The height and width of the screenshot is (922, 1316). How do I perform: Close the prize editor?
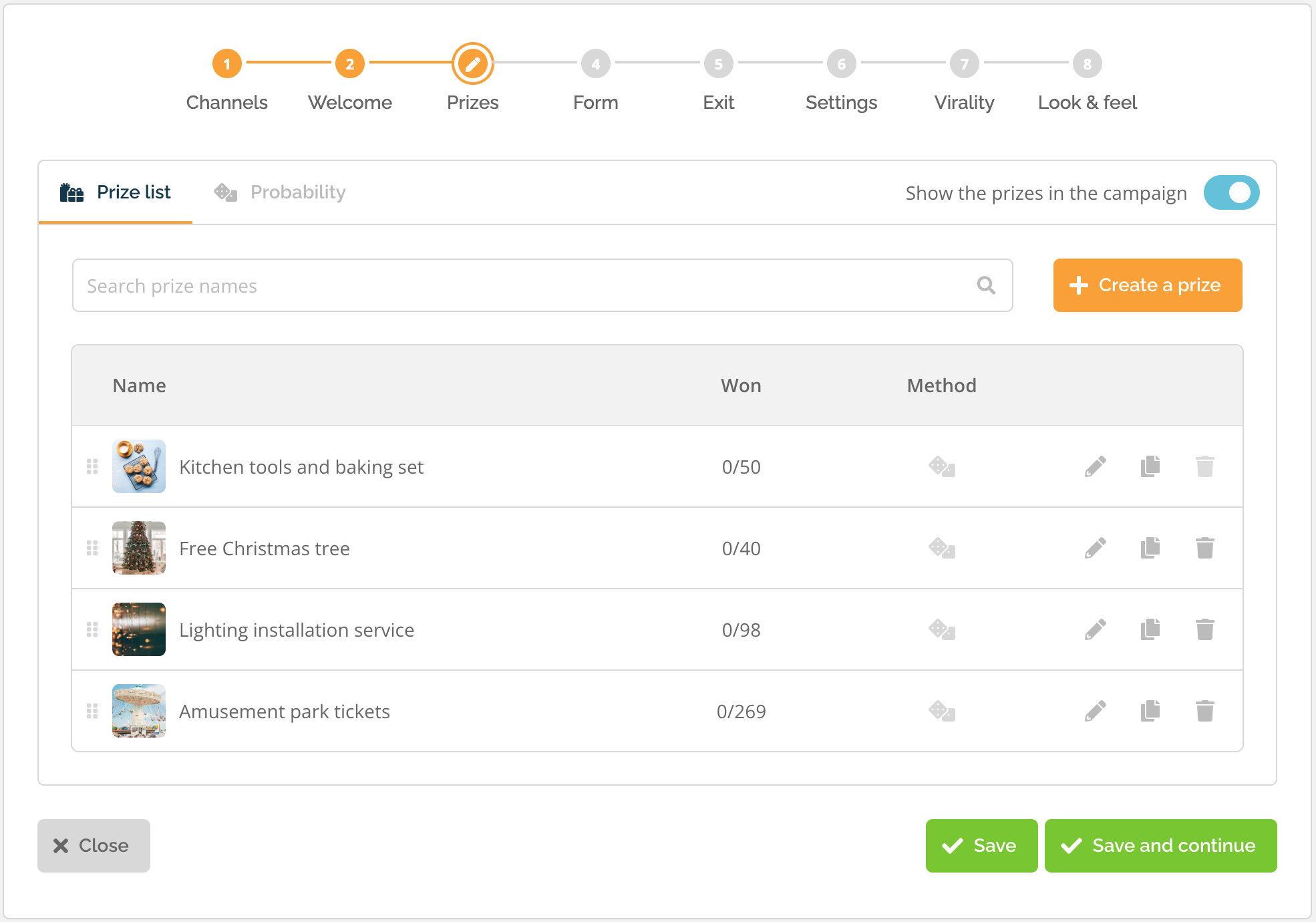click(x=94, y=845)
